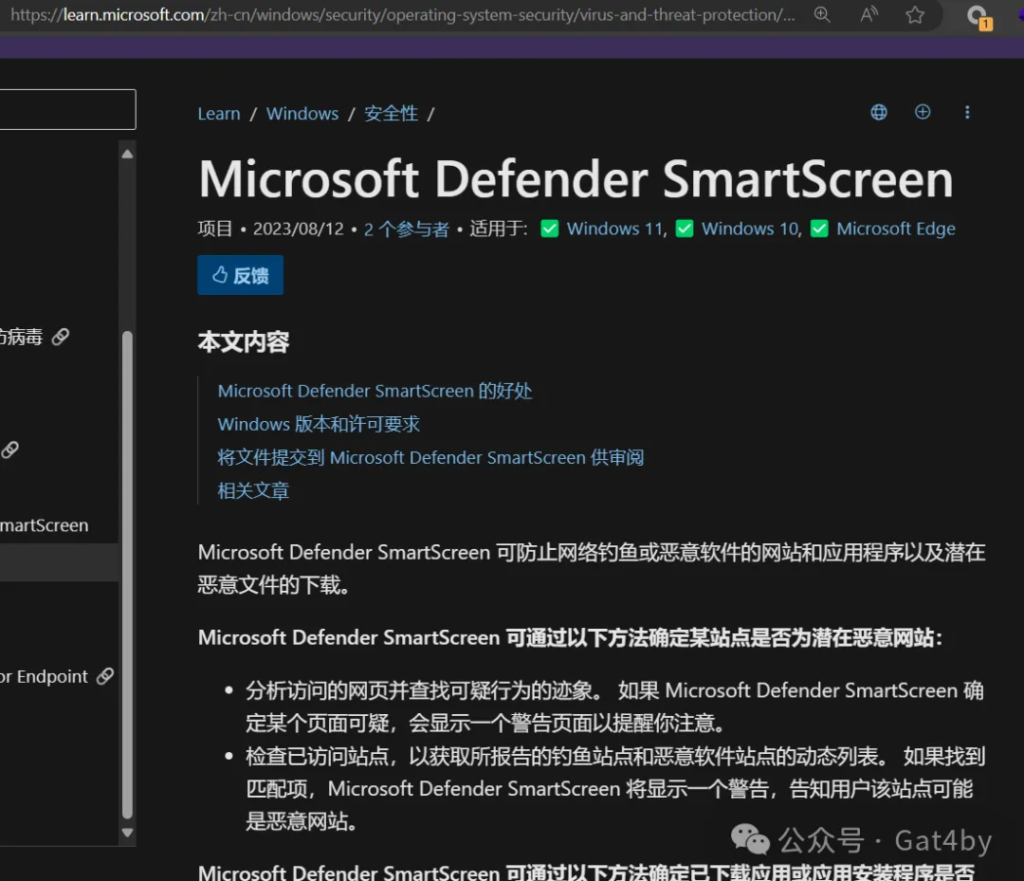The height and width of the screenshot is (881, 1024).
Task: Jump to 将文件提交到 Microsoft Defender SmartScreen 供审阅
Action: 430,458
